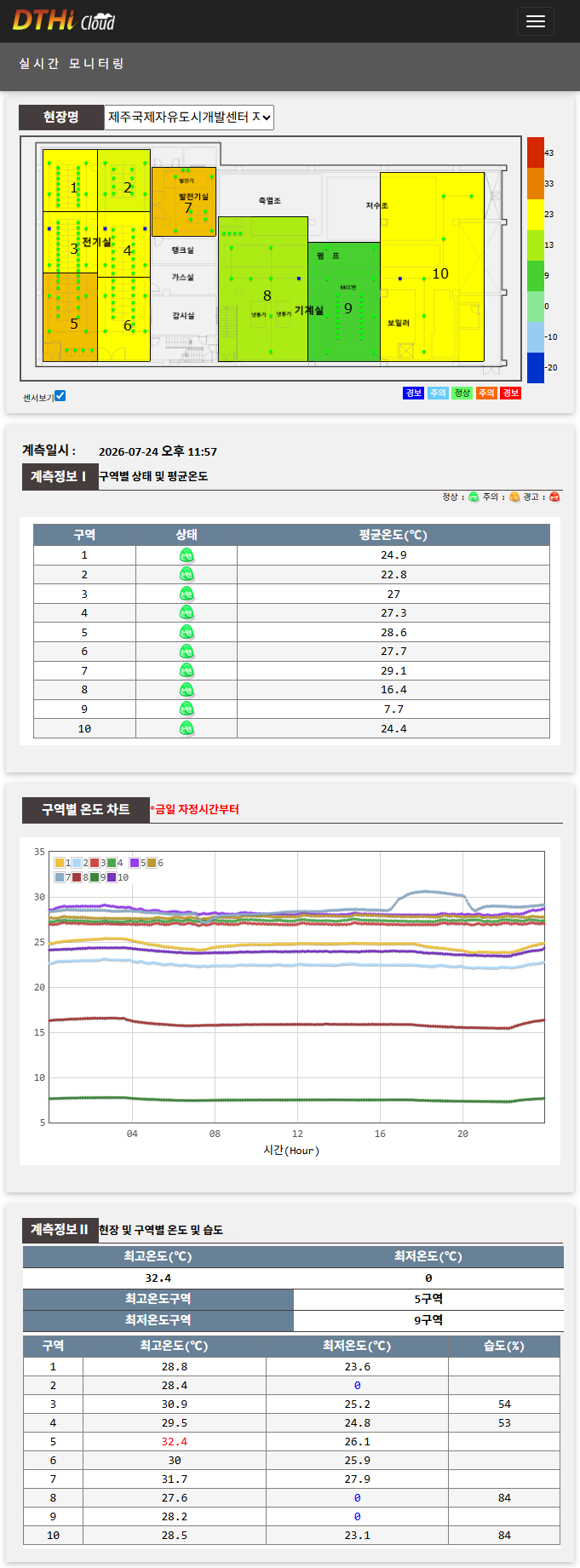
Task: Click the 계측정보 I section tab
Action: (x=58, y=477)
